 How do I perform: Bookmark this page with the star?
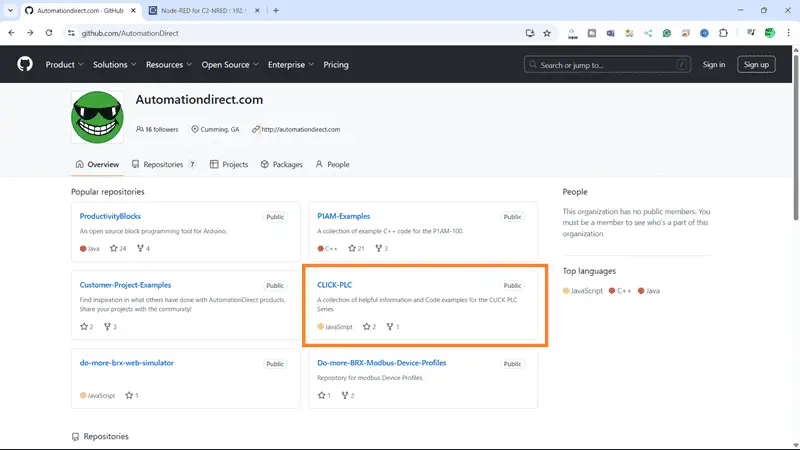pos(547,33)
